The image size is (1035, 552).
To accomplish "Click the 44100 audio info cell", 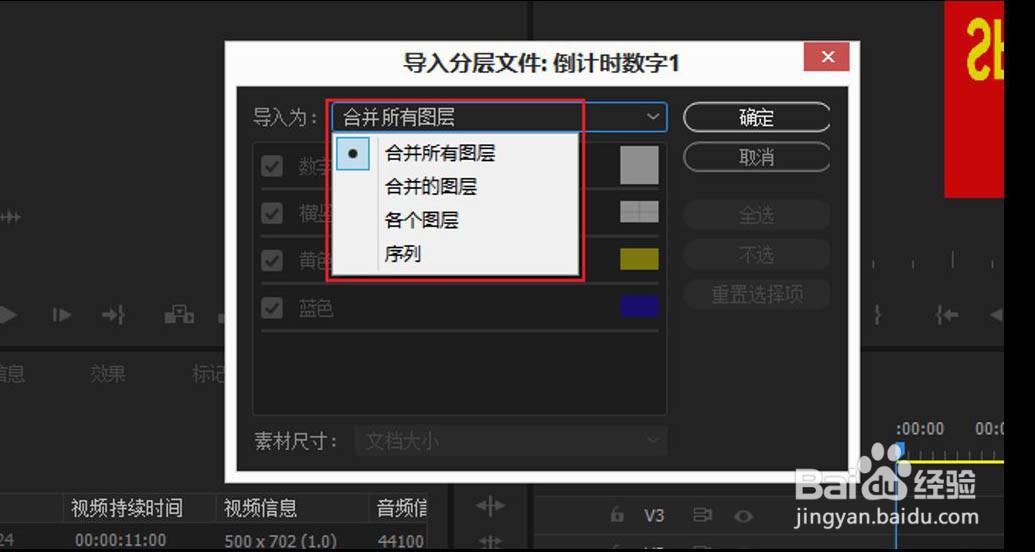I will [x=401, y=541].
